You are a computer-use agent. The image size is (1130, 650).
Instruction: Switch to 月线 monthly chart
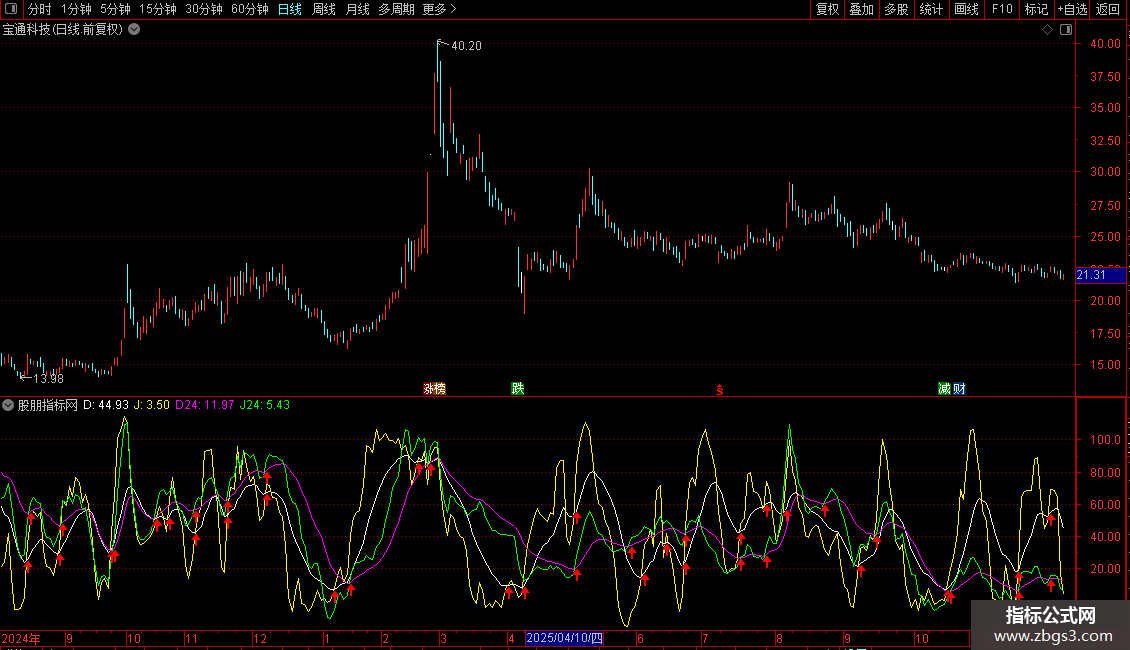tap(357, 9)
